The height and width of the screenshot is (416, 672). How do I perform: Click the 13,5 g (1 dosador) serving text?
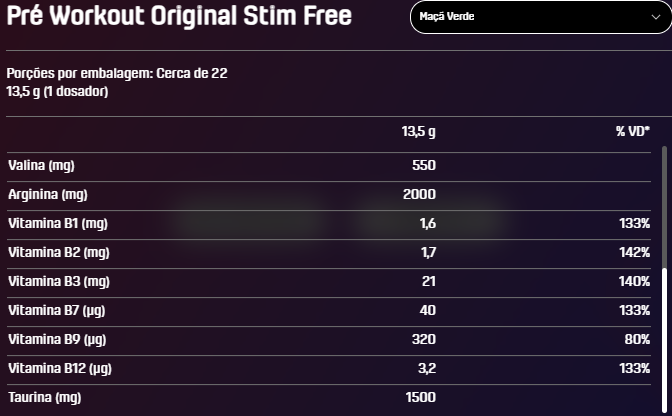[57, 91]
